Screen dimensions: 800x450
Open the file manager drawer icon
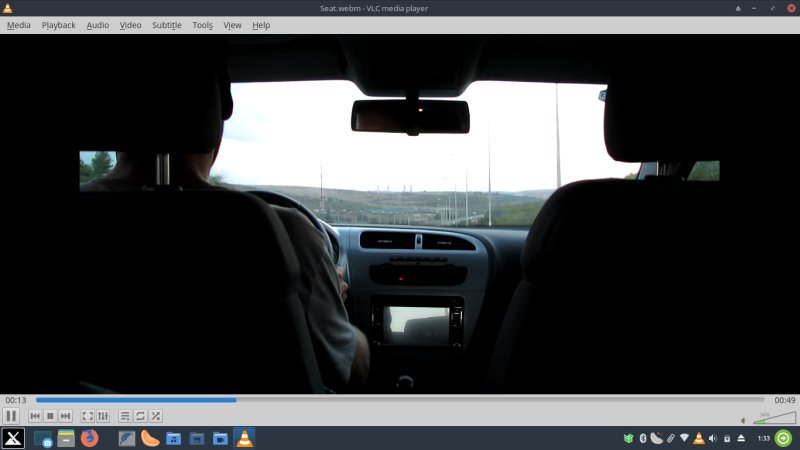66,438
